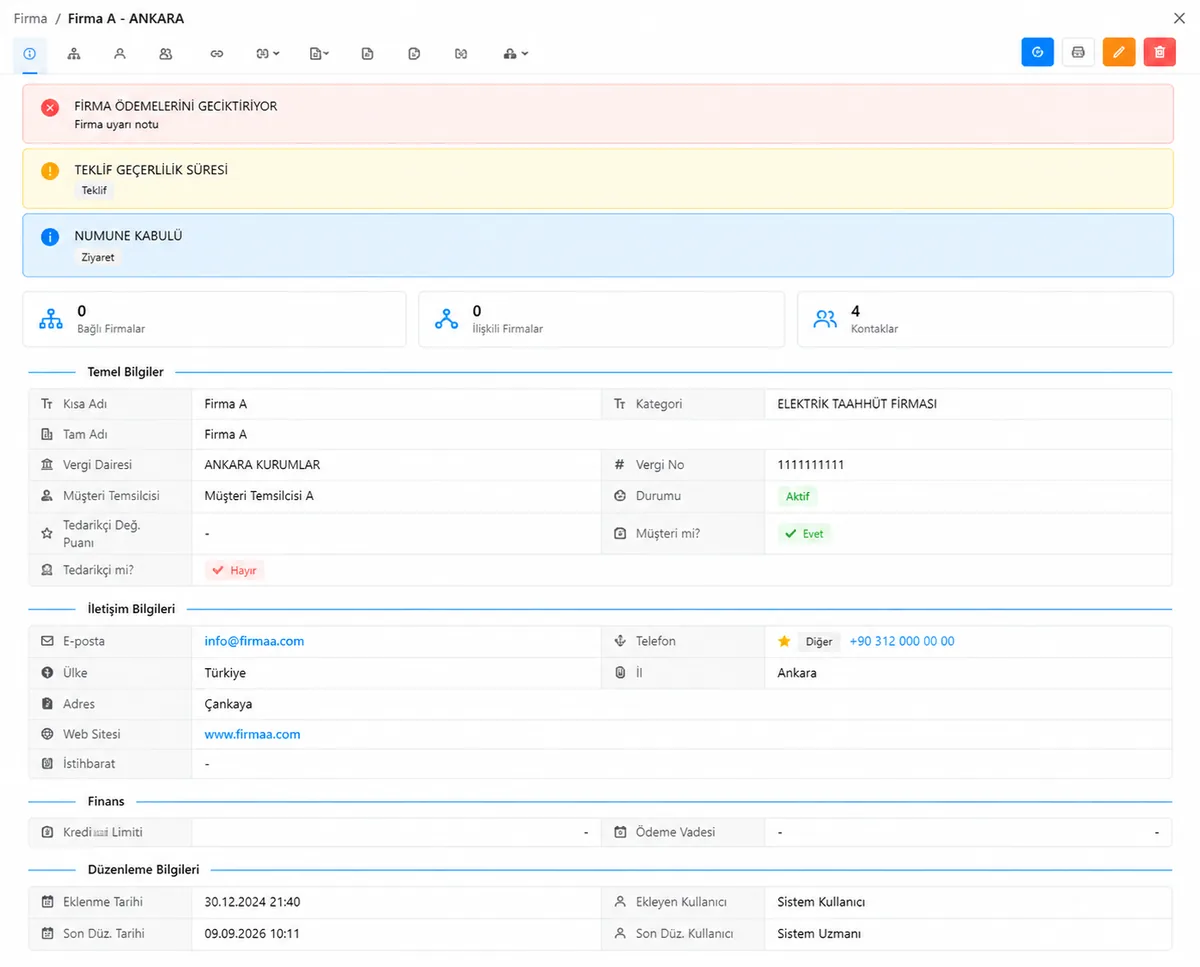The height and width of the screenshot is (967, 1200).
Task: Print the company record with the printer button
Action: [1078, 52]
